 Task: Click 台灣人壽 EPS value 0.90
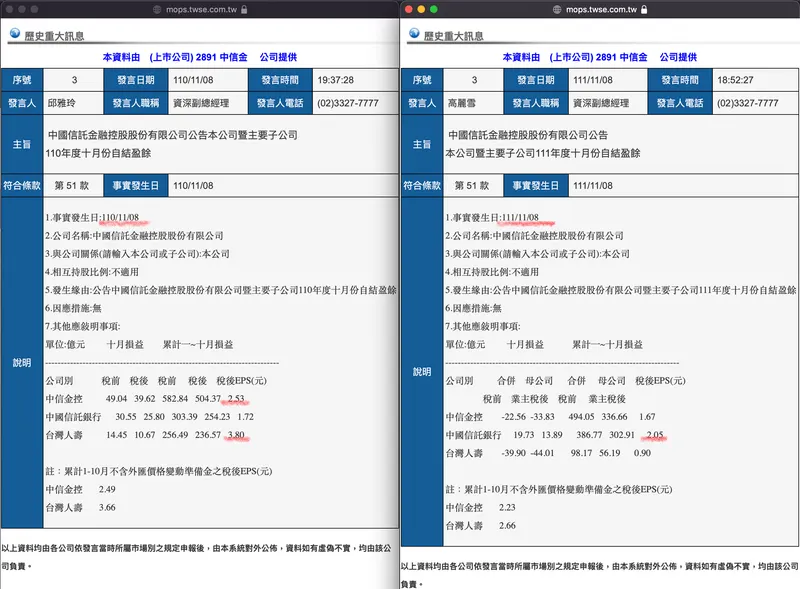[x=642, y=453]
